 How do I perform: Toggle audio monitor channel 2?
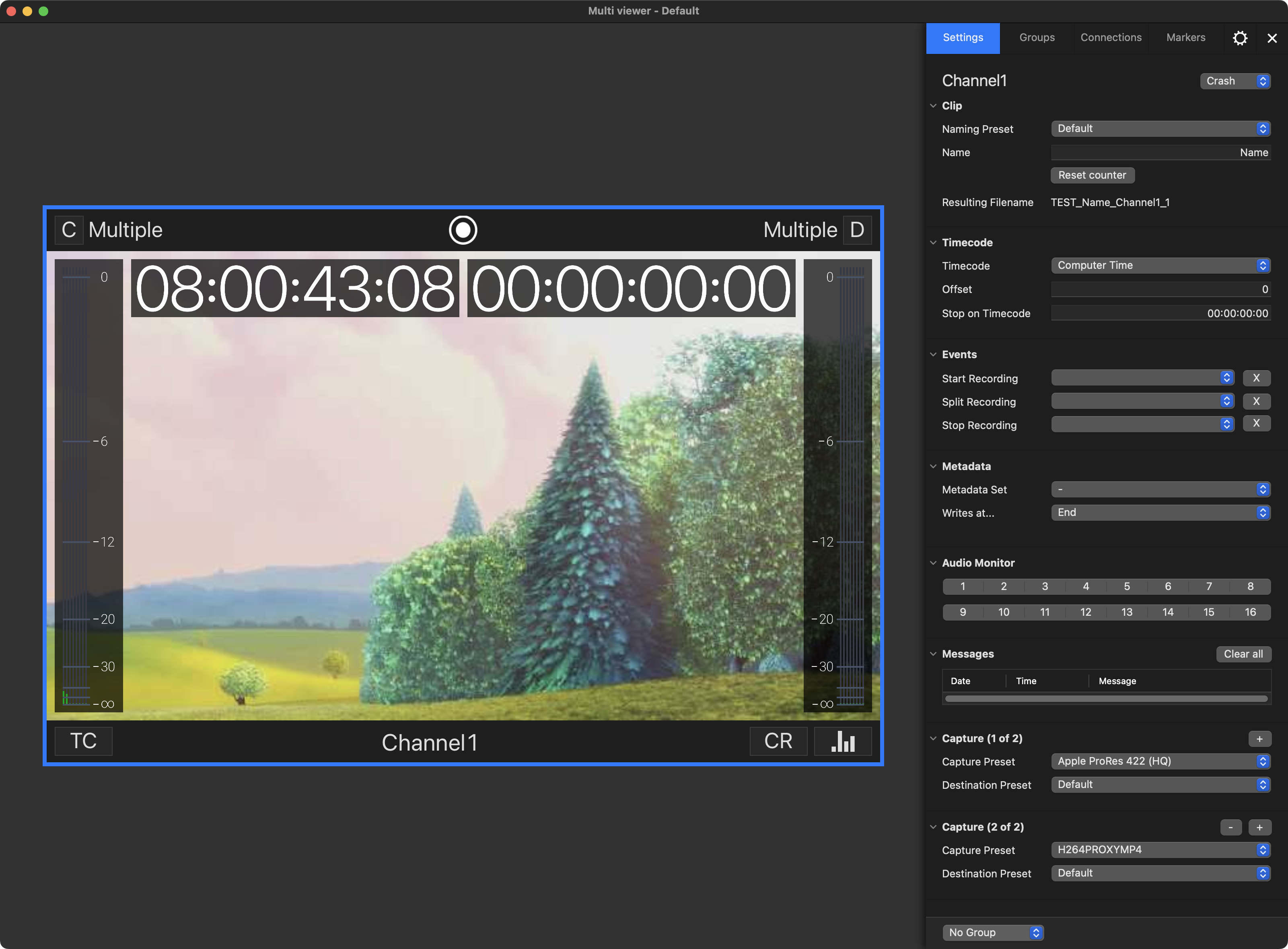click(1004, 586)
